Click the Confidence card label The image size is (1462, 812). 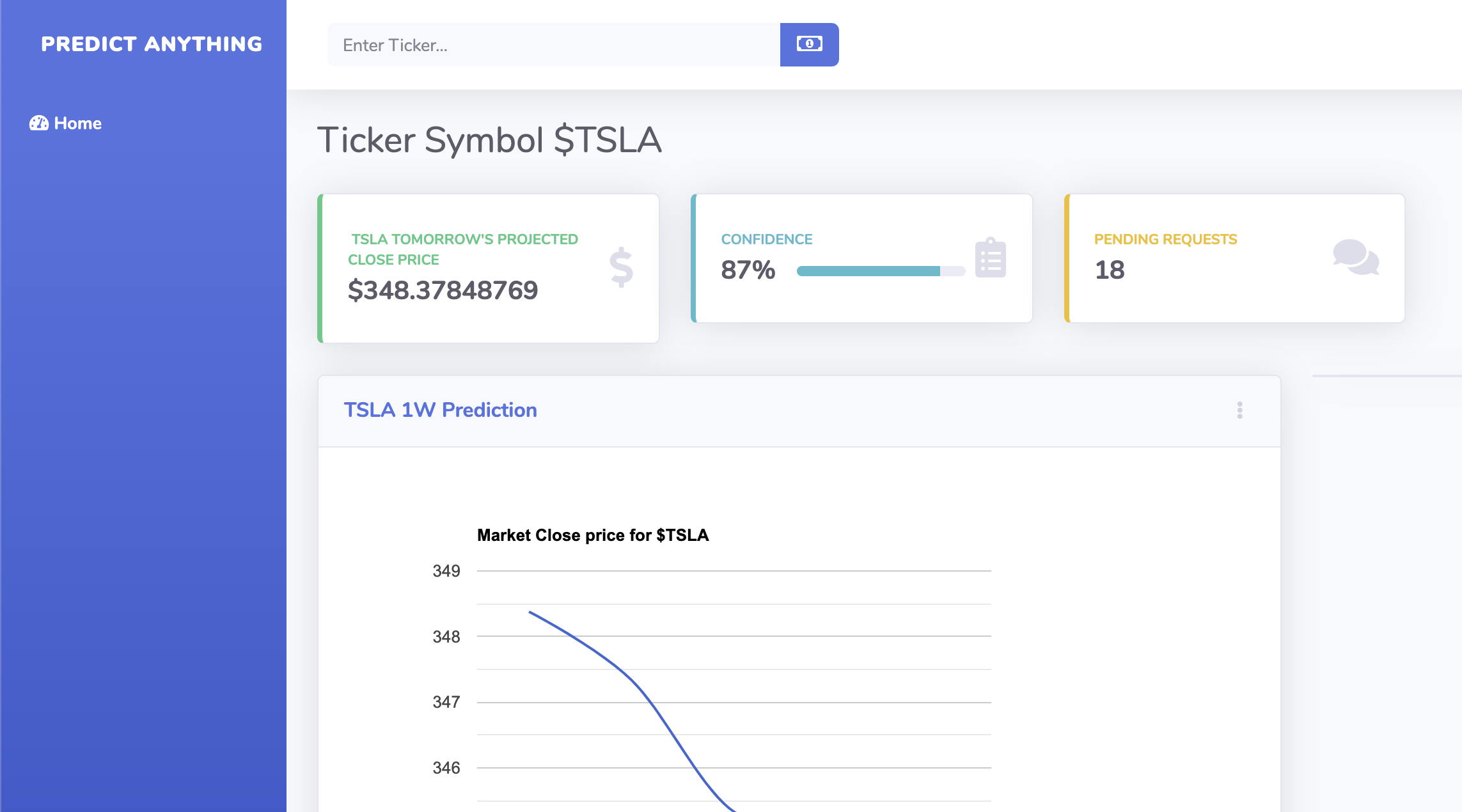click(767, 239)
